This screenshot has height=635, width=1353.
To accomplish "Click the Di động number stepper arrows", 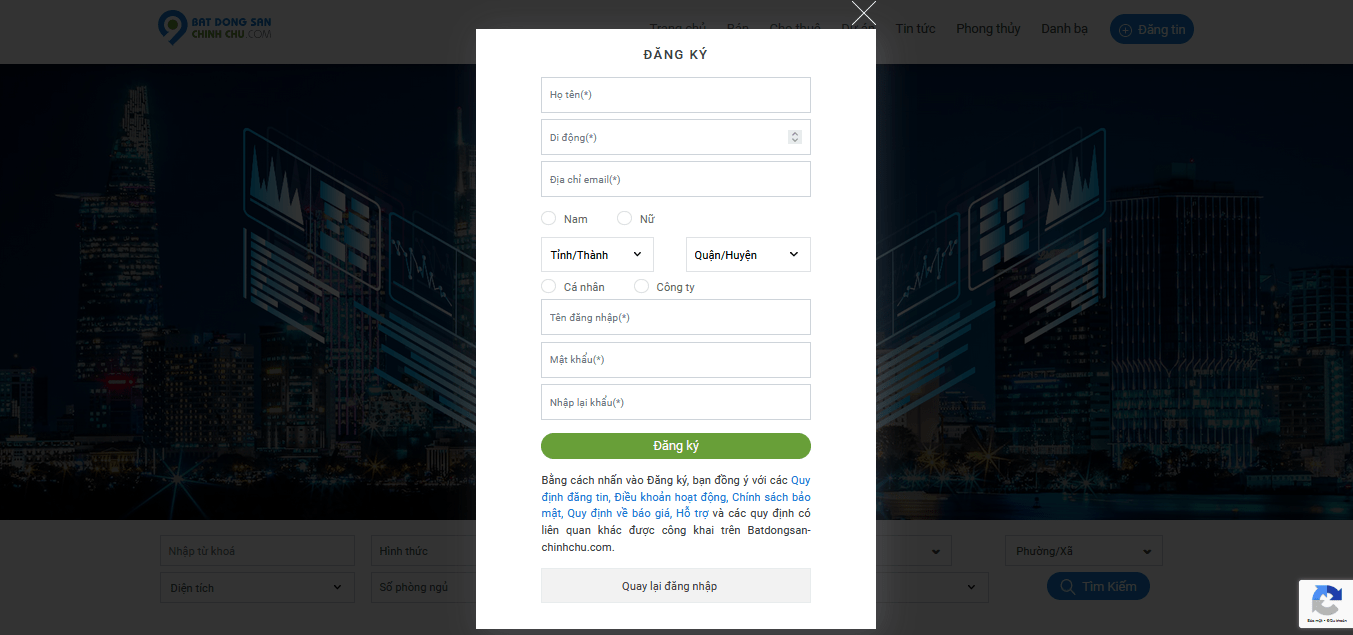I will point(795,137).
